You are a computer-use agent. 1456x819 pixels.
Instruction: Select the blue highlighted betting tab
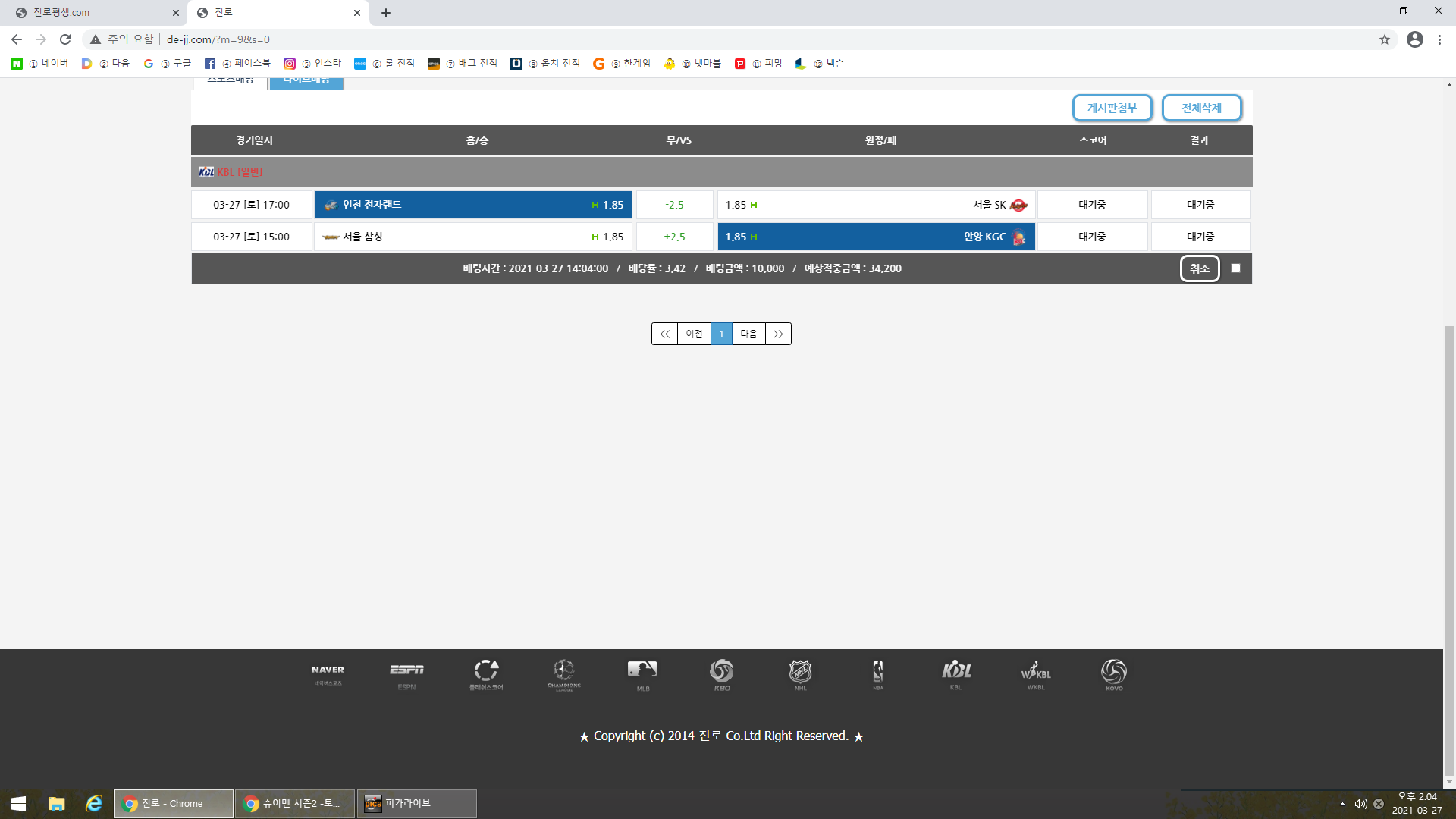click(x=306, y=82)
